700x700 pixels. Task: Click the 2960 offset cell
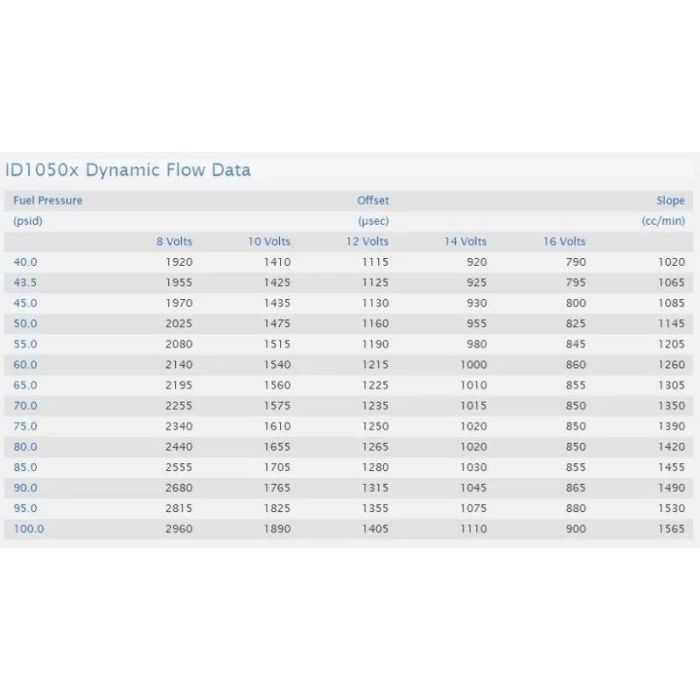tap(178, 529)
